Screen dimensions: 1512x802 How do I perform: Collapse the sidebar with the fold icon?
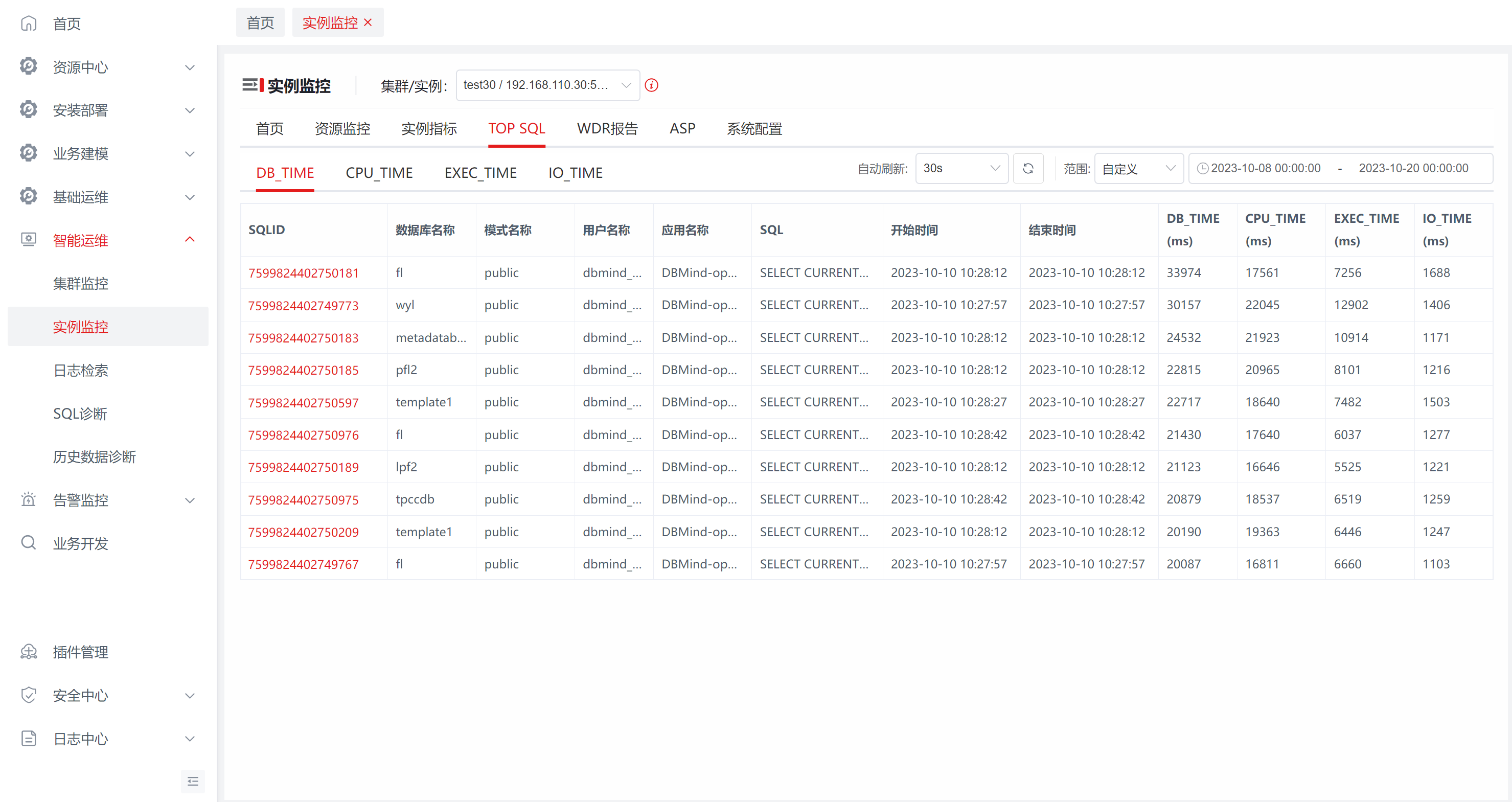click(x=193, y=782)
